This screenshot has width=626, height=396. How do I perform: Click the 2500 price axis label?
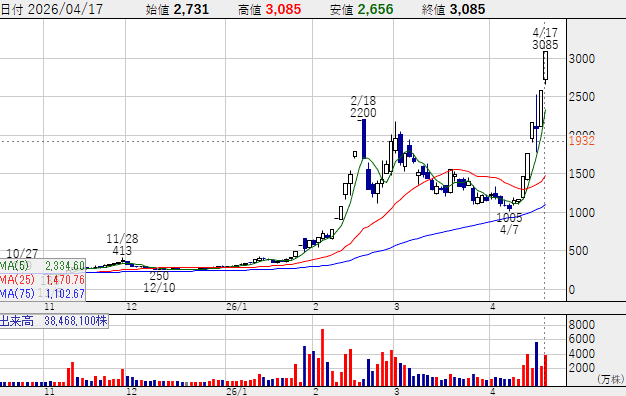582,97
